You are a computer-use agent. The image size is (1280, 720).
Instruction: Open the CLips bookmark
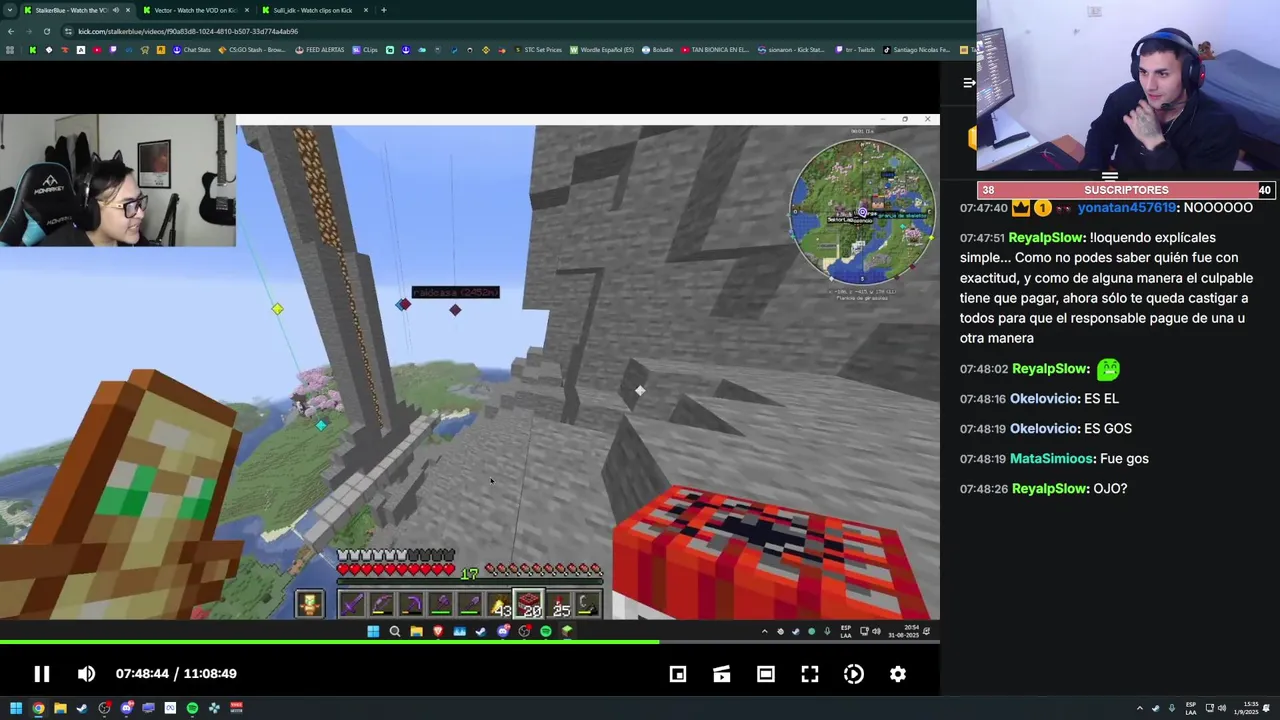pos(365,50)
